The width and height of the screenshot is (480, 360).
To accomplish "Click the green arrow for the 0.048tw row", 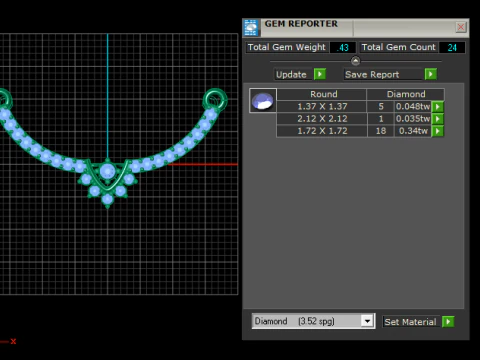I will [438, 107].
